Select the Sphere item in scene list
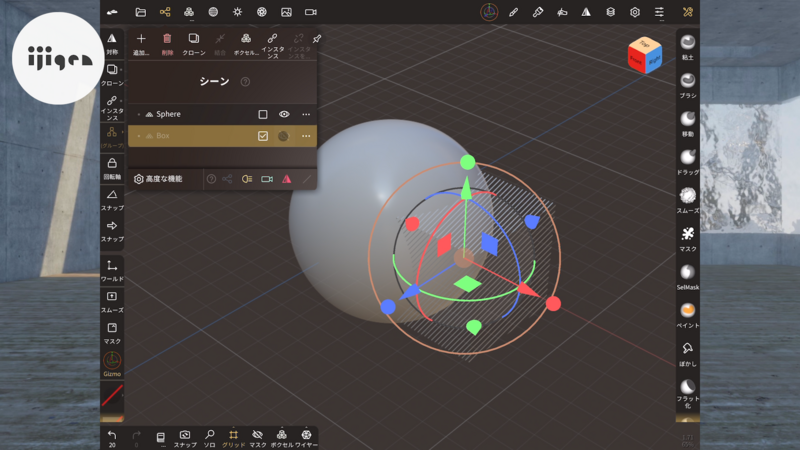 tap(222, 114)
